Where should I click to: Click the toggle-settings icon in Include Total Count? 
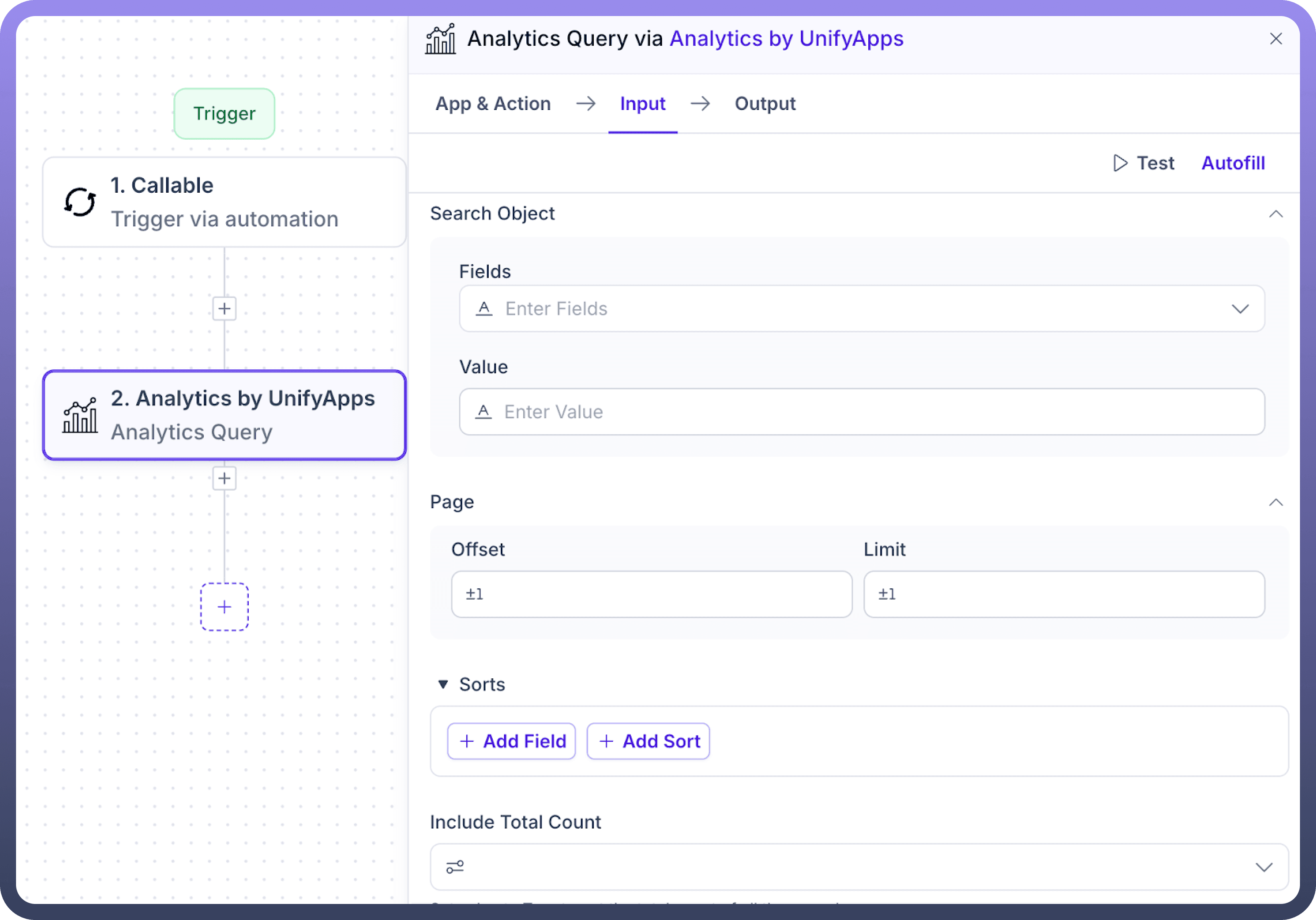coord(455,867)
